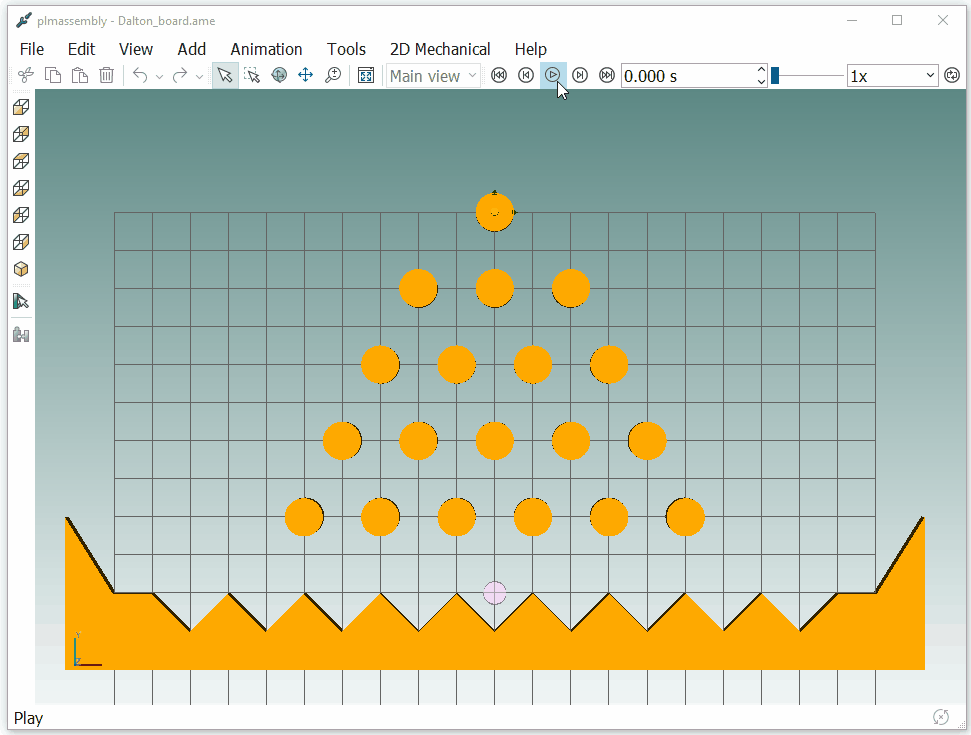
Task: Start the animation with the Play button
Action: click(553, 74)
